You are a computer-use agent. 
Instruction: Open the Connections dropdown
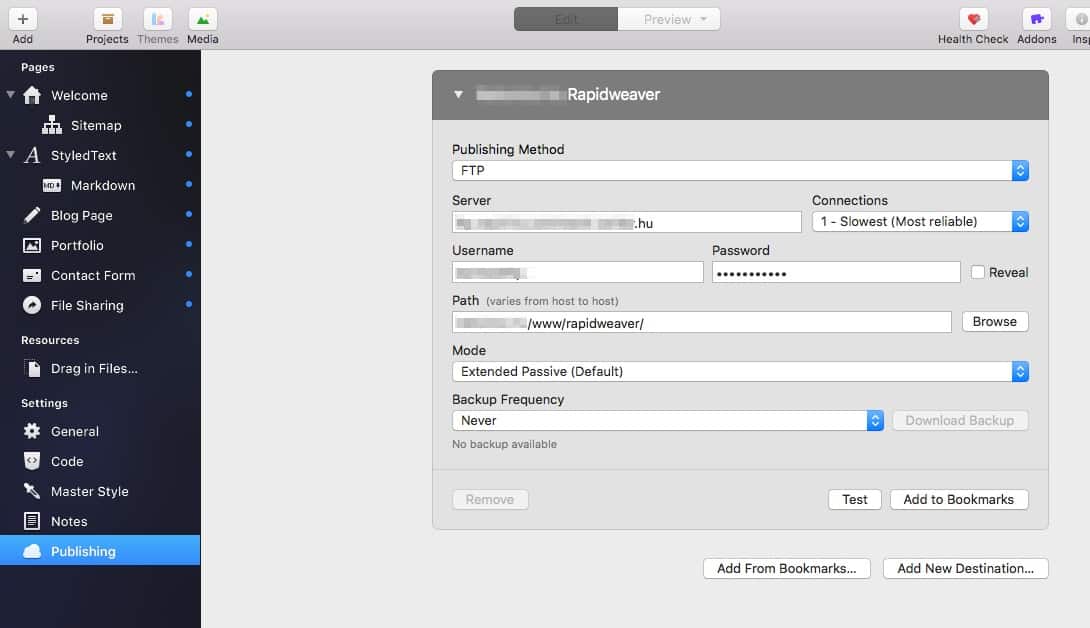[x=920, y=222]
